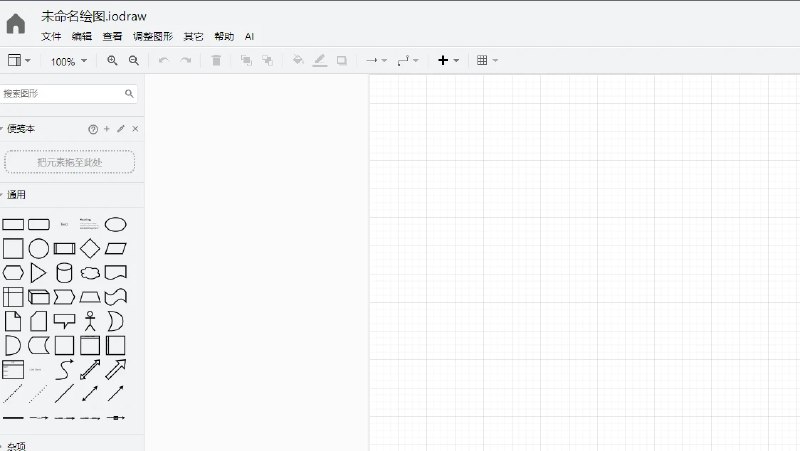Select the dotted line connector
800x451 pixels.
click(x=38, y=394)
